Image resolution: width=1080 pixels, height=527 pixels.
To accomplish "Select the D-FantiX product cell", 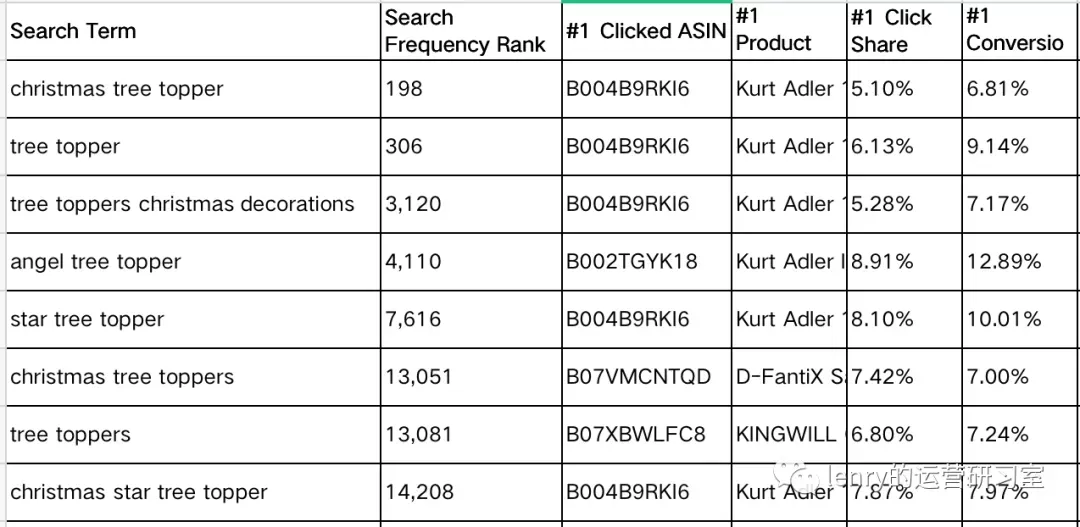I will (789, 377).
